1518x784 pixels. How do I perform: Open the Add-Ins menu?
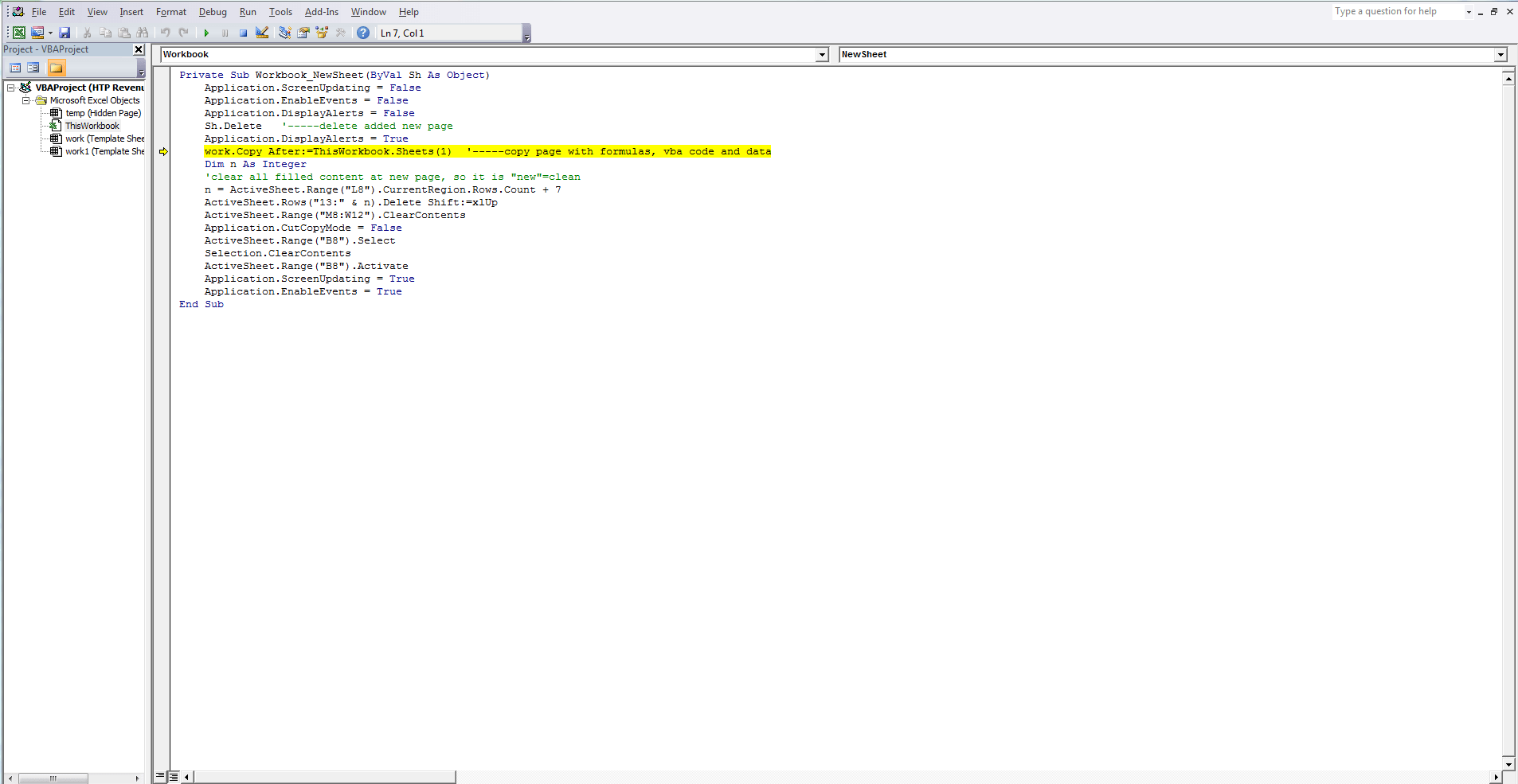tap(322, 12)
